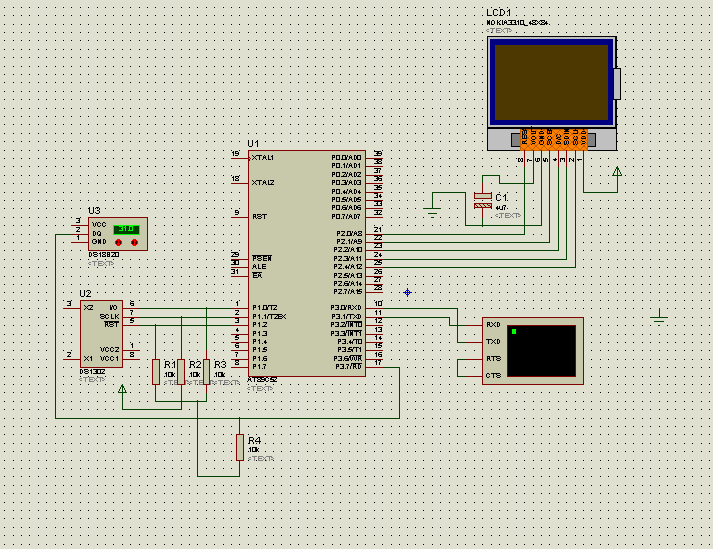Screen dimensions: 713x549
Task: Select the C1 label text
Action: [502, 197]
